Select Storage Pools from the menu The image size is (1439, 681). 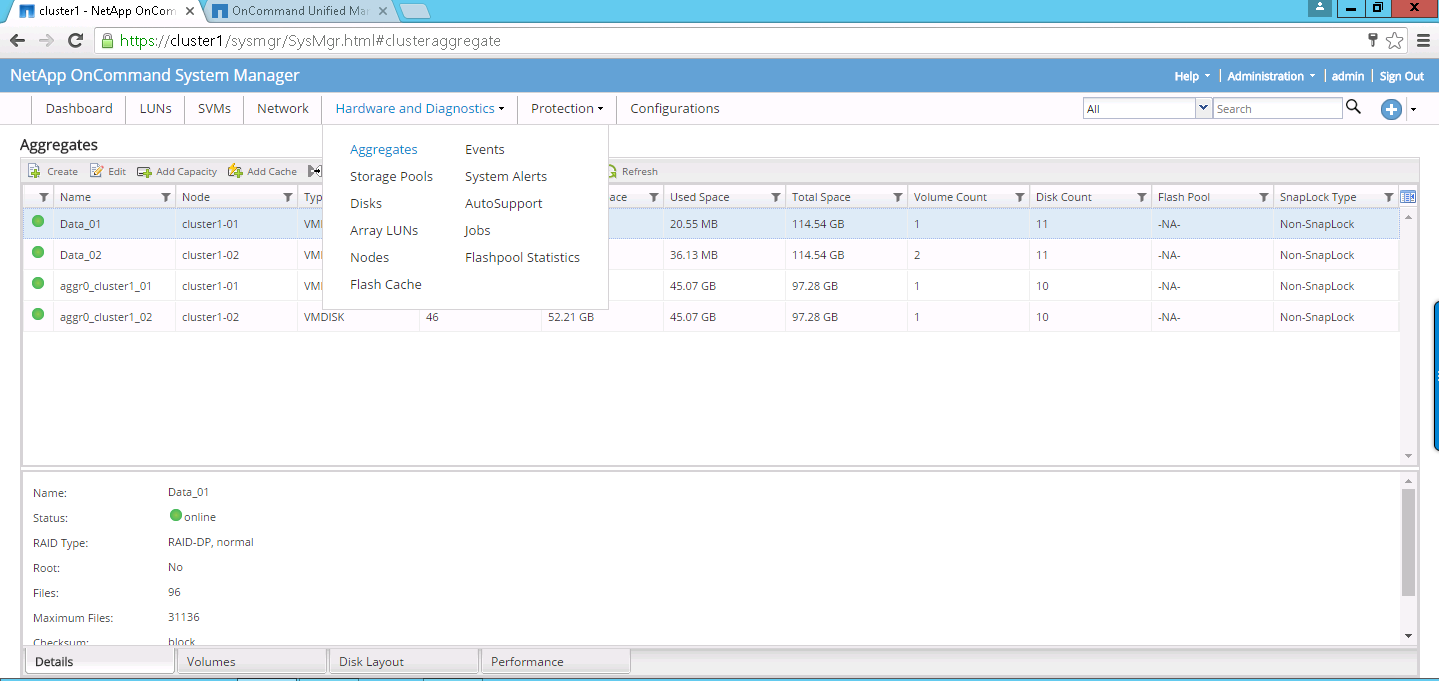(391, 176)
